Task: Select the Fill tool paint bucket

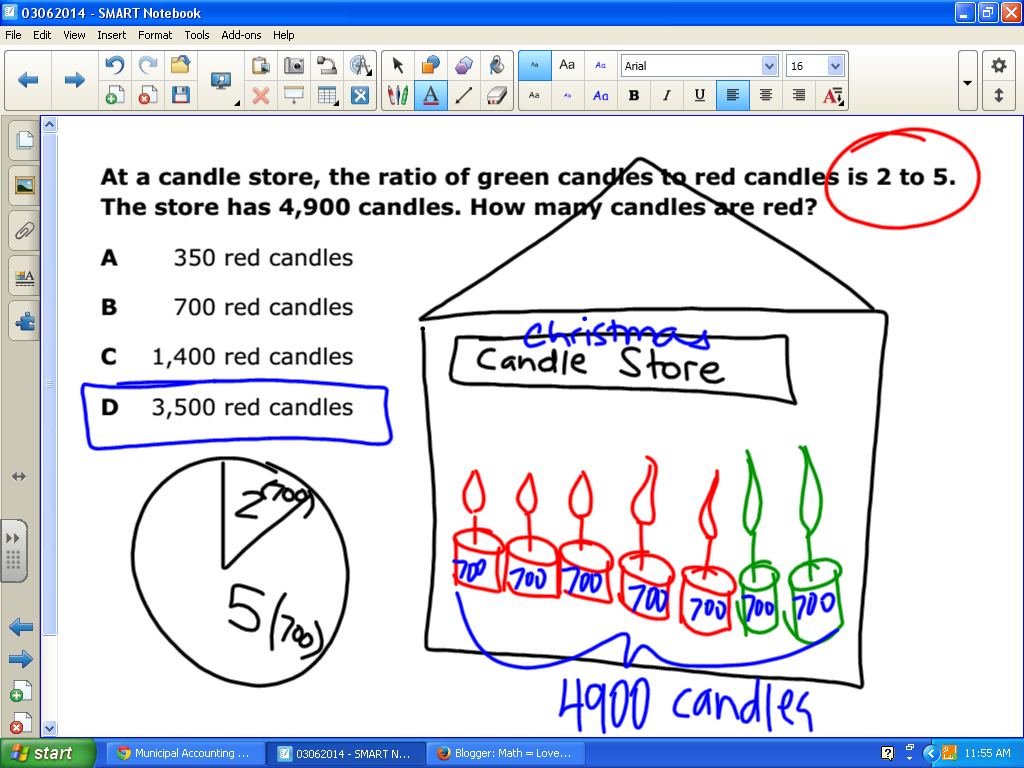Action: [x=496, y=65]
